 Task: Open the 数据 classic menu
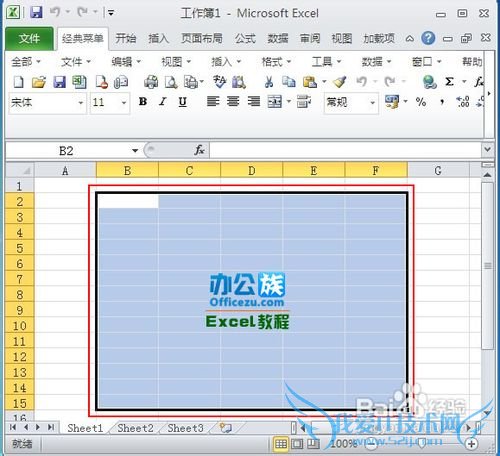tap(377, 62)
